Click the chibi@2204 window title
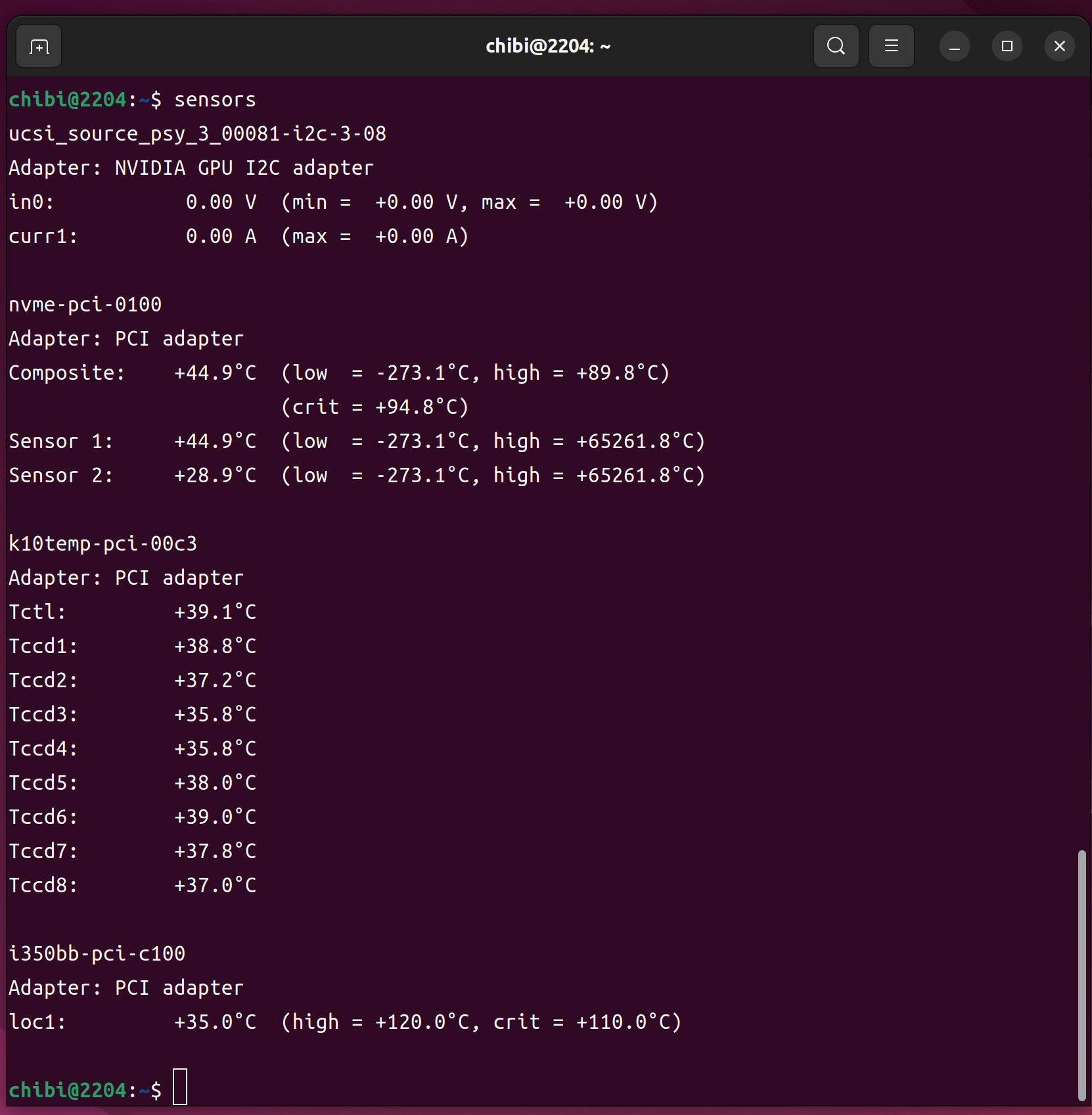The image size is (1092, 1115). pos(548,47)
